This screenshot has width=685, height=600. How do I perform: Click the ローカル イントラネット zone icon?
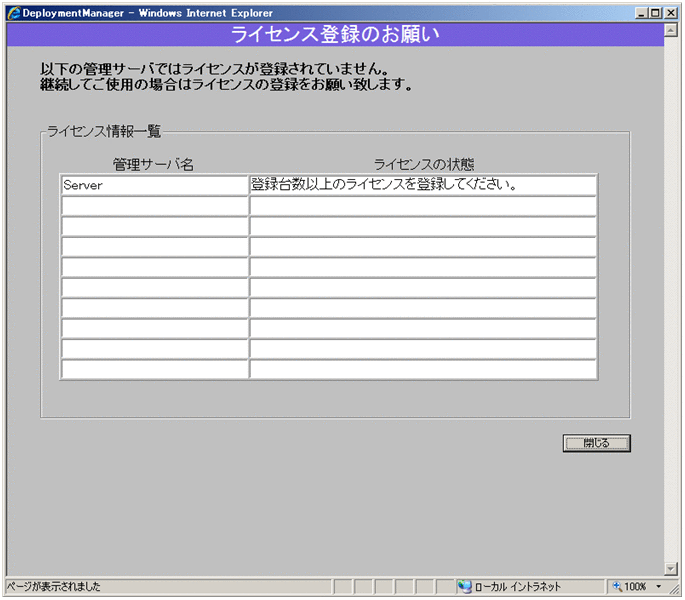point(464,586)
